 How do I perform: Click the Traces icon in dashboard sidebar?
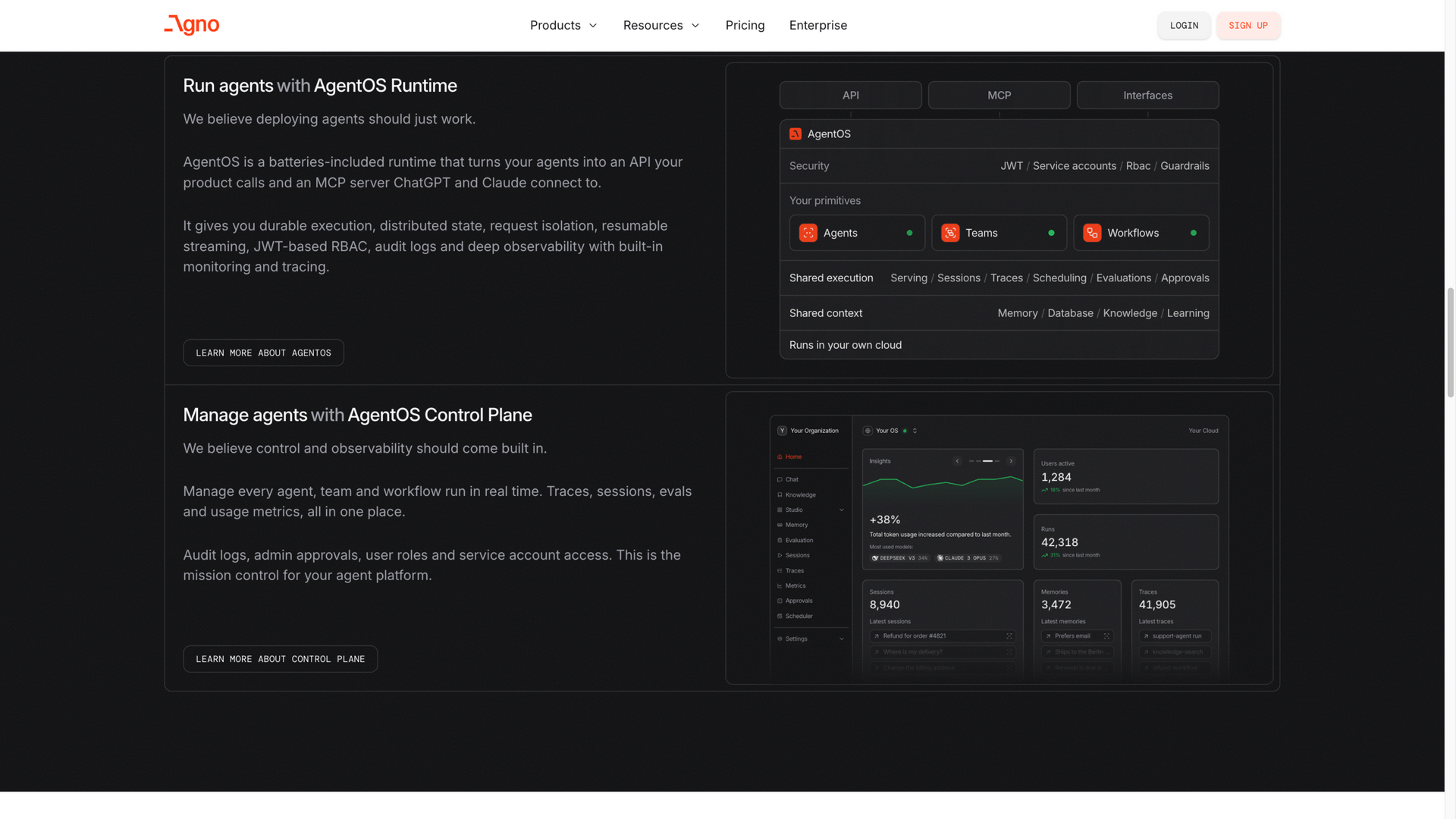pos(780,570)
